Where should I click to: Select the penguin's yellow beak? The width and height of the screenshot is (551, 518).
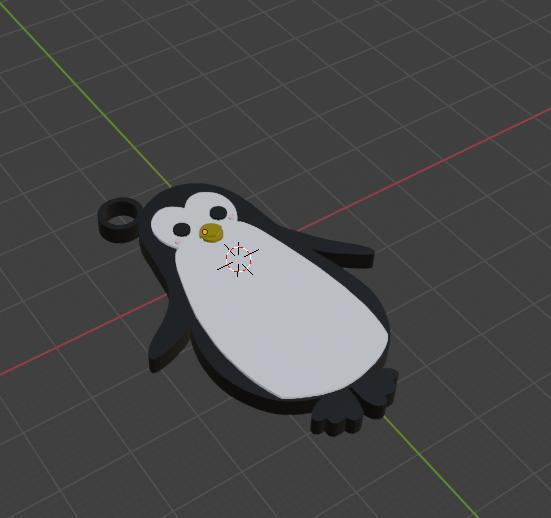tap(212, 233)
